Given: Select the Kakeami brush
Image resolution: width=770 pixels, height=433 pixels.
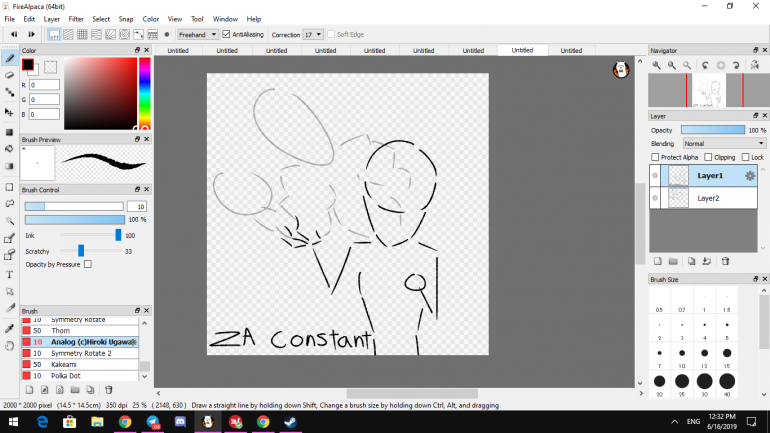Looking at the screenshot, I should pos(80,364).
